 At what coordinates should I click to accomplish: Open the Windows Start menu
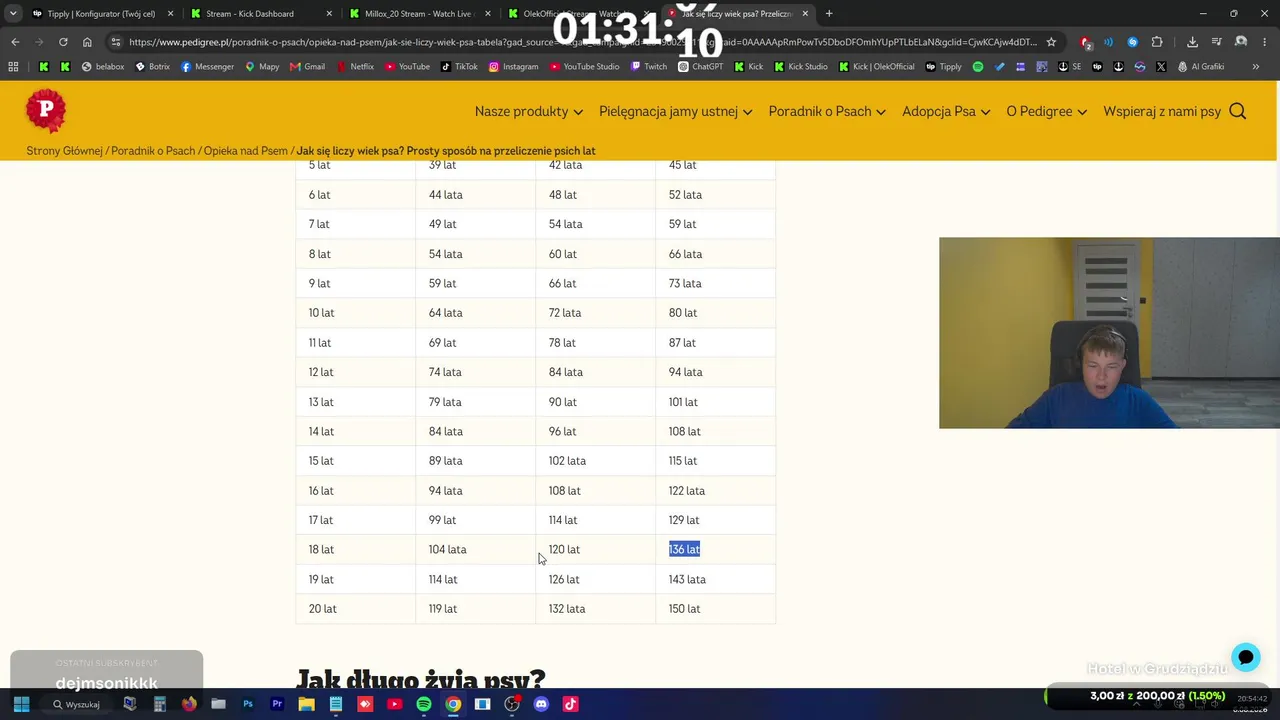[x=21, y=704]
